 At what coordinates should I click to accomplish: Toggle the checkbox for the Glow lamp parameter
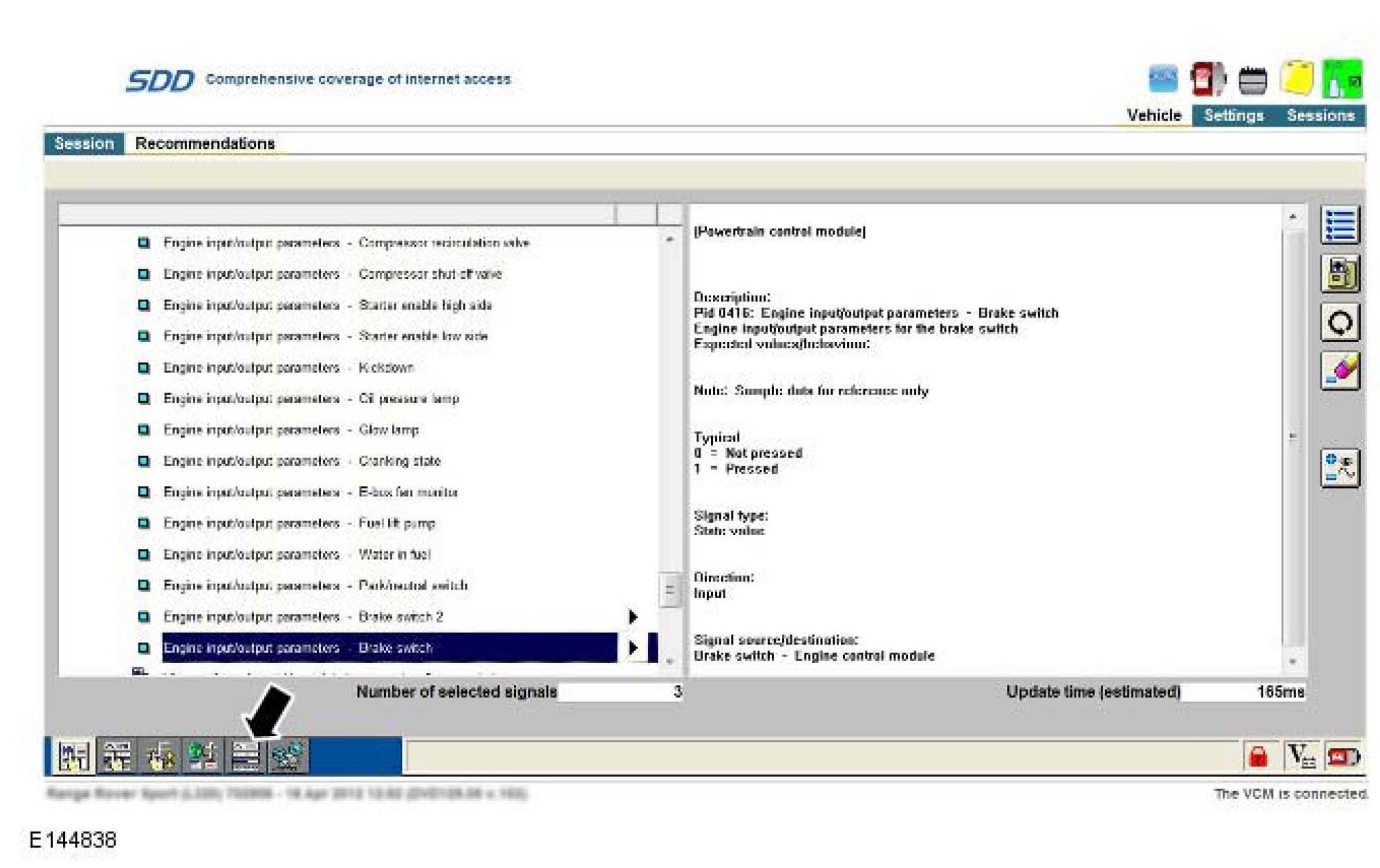pyautogui.click(x=143, y=430)
